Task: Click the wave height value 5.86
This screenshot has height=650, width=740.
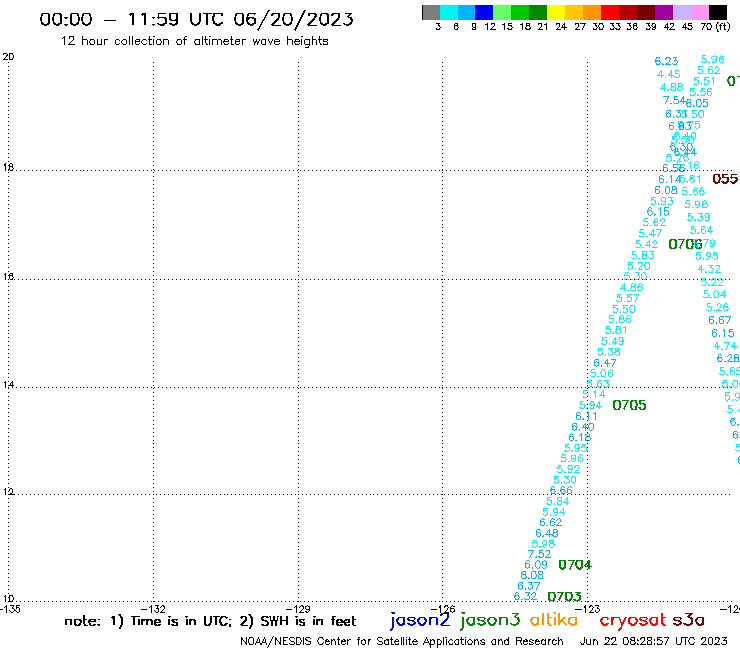Action: [x=620, y=320]
